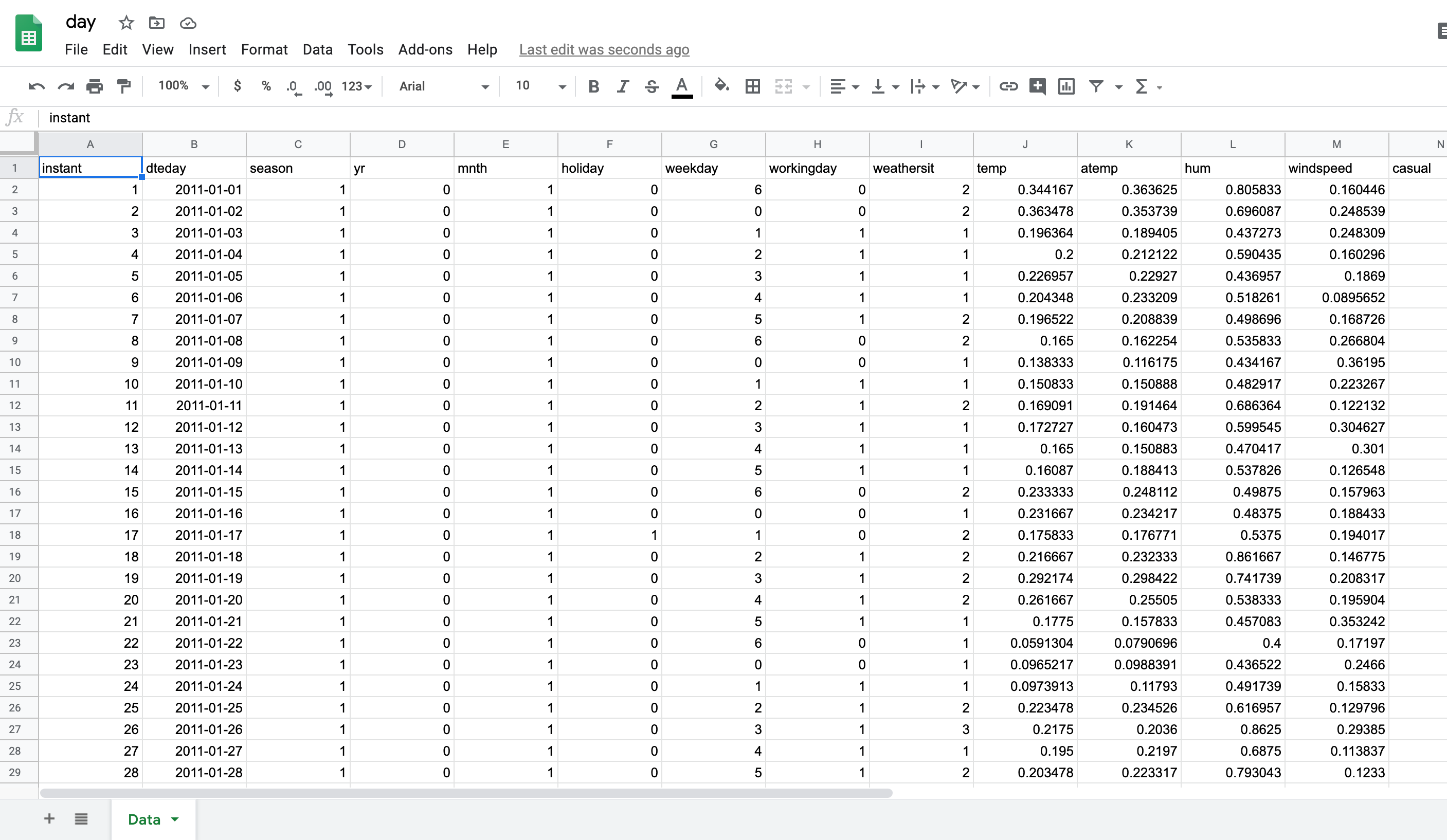Insert a comment

tap(1038, 86)
